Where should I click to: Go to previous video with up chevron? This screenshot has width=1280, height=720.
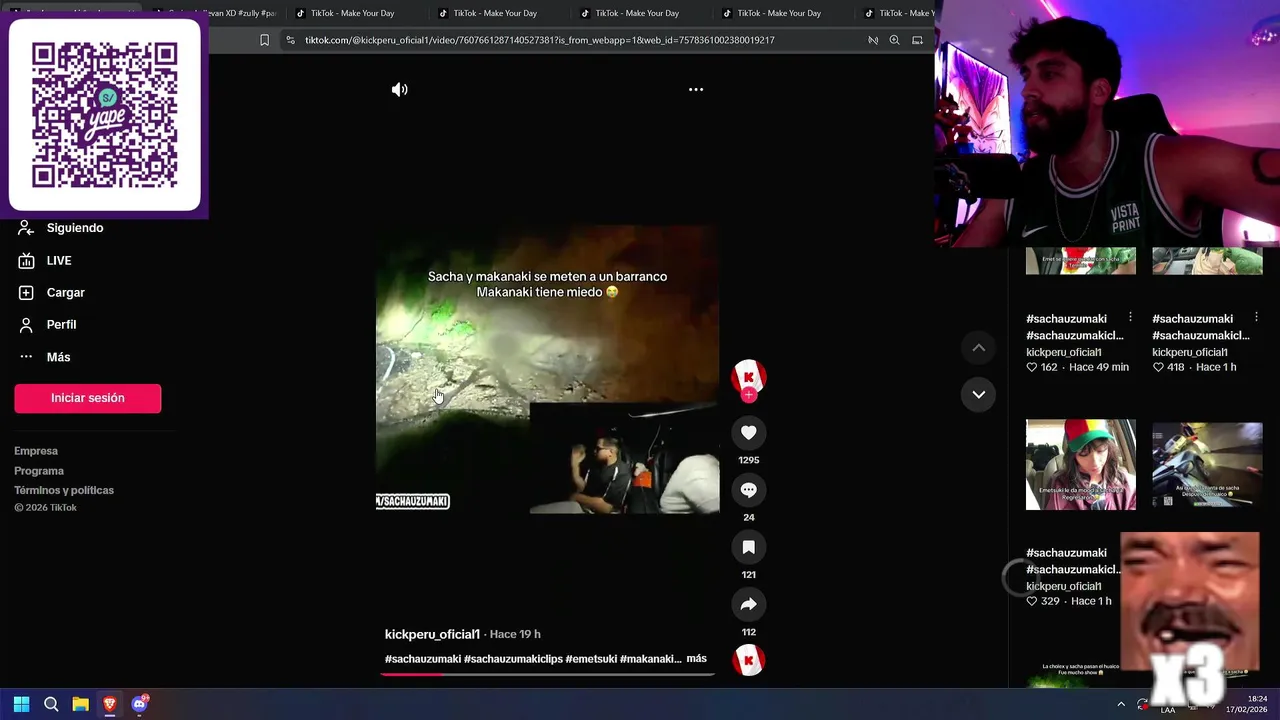click(979, 347)
